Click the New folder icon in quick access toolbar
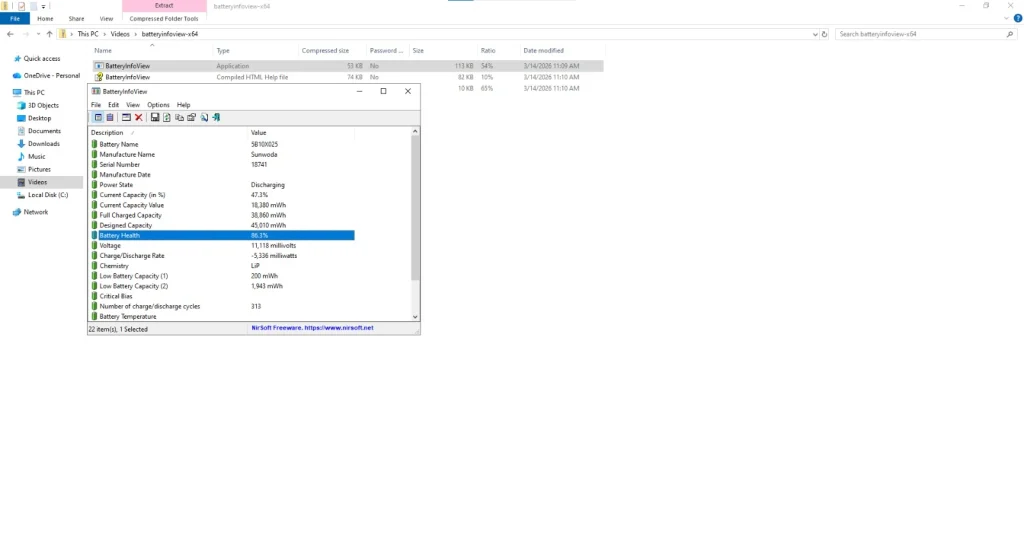1024x535 pixels. point(33,6)
